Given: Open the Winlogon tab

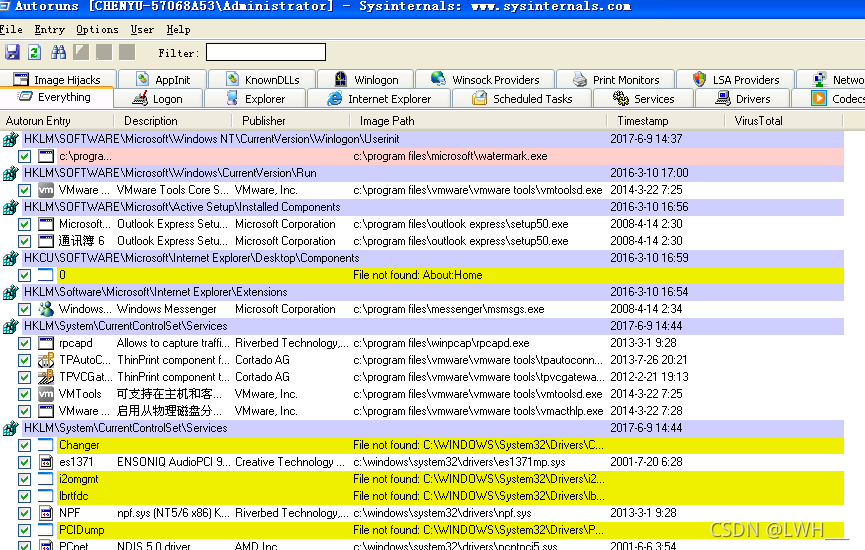Looking at the screenshot, I should coord(366,79).
